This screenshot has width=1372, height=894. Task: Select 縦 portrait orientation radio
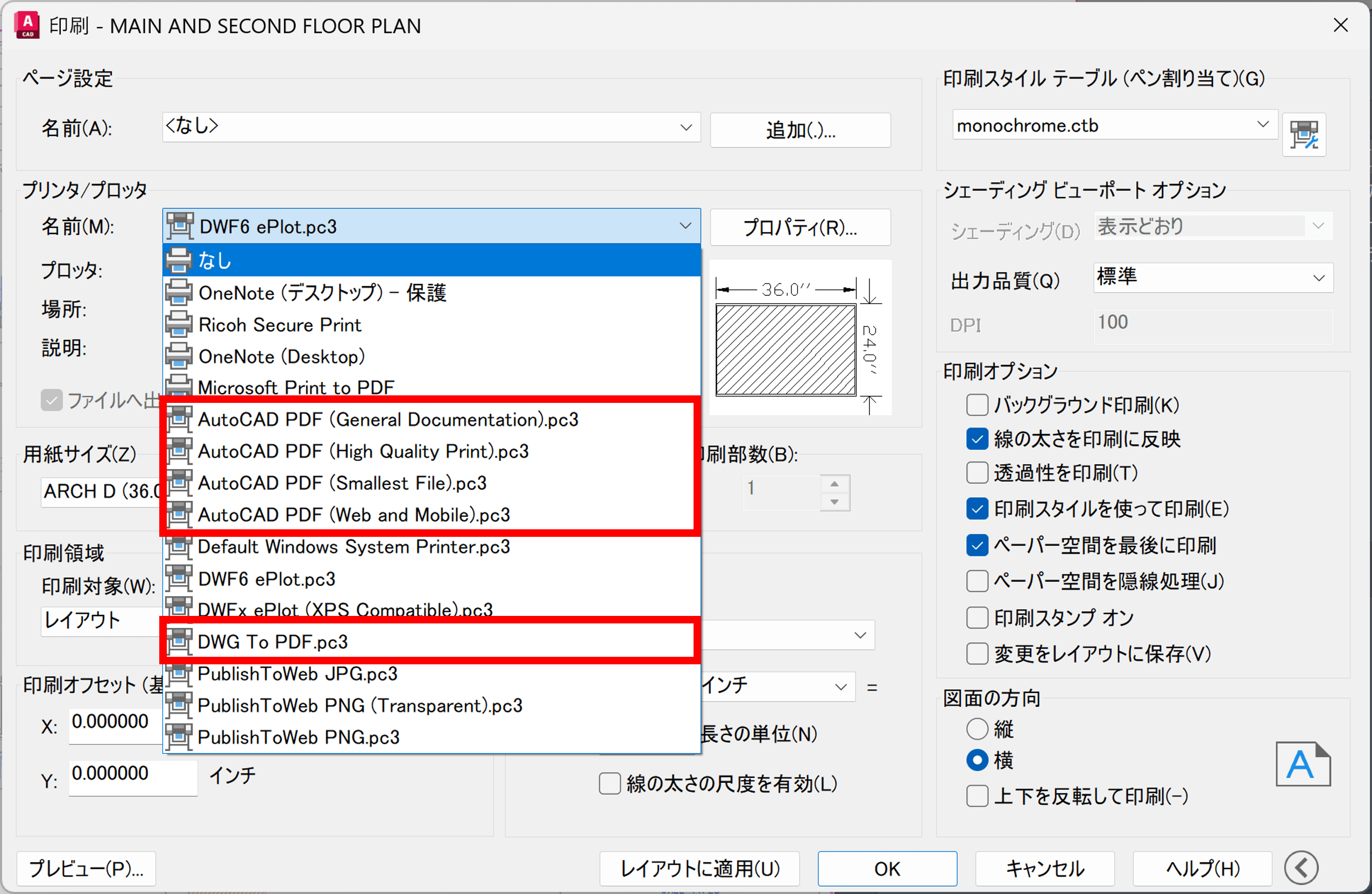(x=977, y=728)
